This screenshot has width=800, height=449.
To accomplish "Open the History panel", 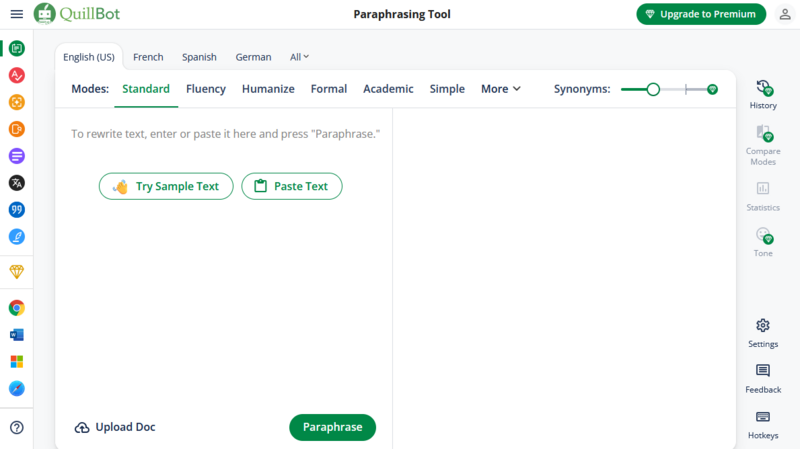I will pyautogui.click(x=763, y=94).
